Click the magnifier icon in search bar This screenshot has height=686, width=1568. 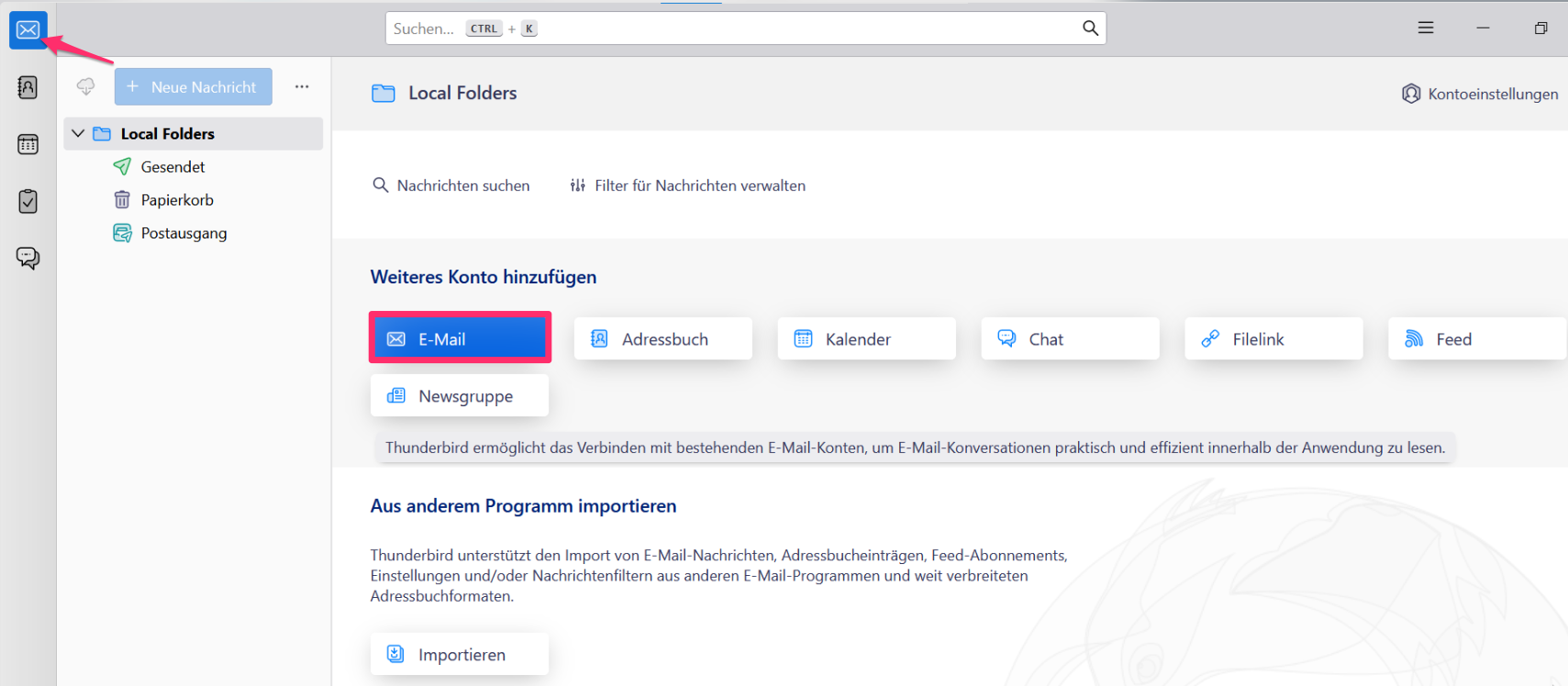click(x=1090, y=28)
